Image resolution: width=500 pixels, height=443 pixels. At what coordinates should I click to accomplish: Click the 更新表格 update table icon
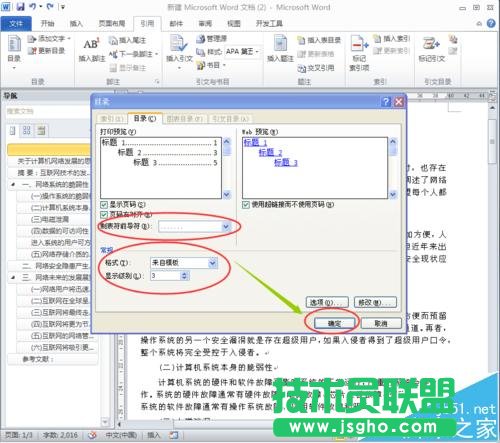click(301, 54)
